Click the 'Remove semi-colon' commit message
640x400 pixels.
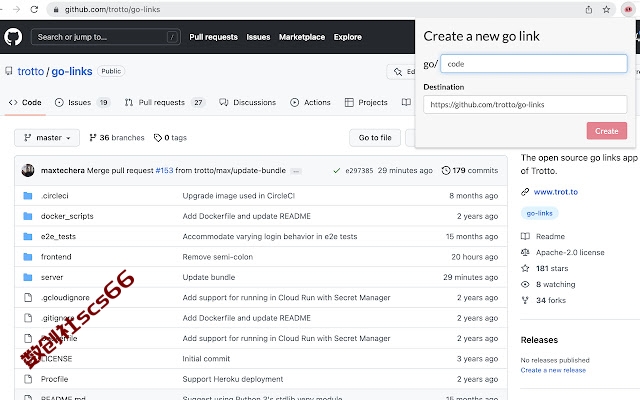[x=218, y=257]
